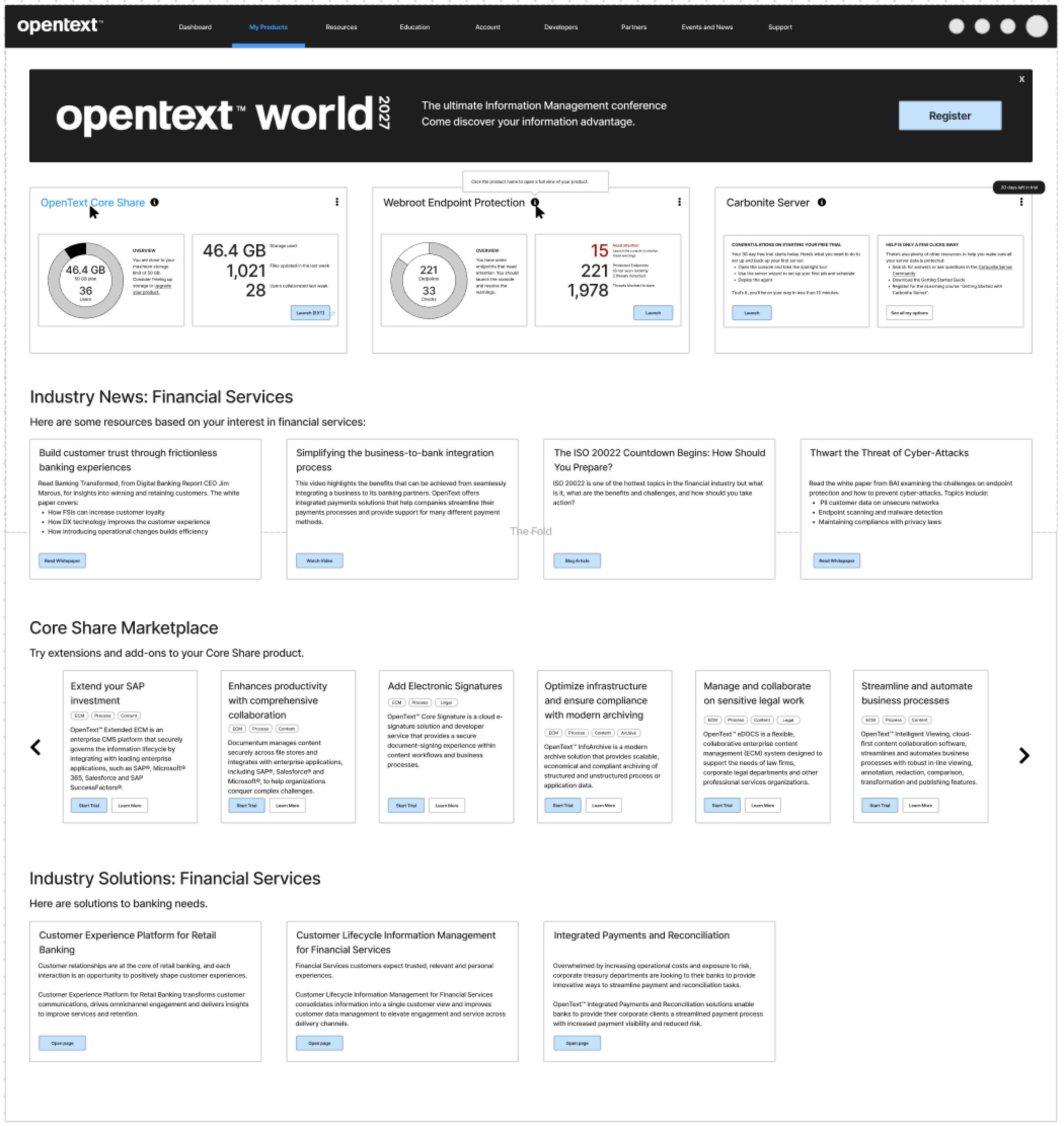
Task: Click 'Industry News: Financial Services' heading
Action: click(x=161, y=396)
